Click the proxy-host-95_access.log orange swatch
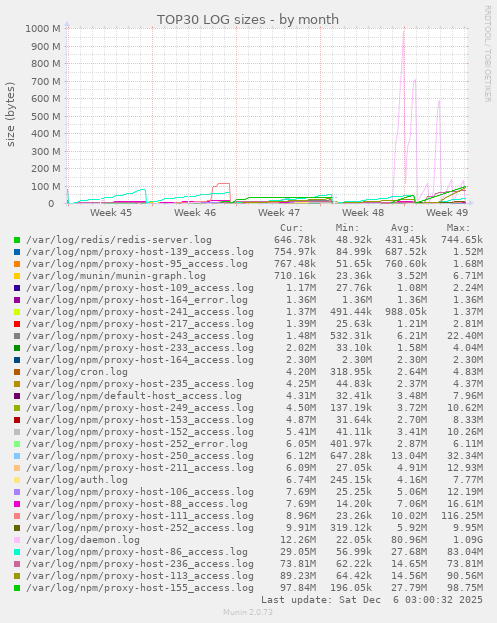The width and height of the screenshot is (497, 623). tap(17, 264)
